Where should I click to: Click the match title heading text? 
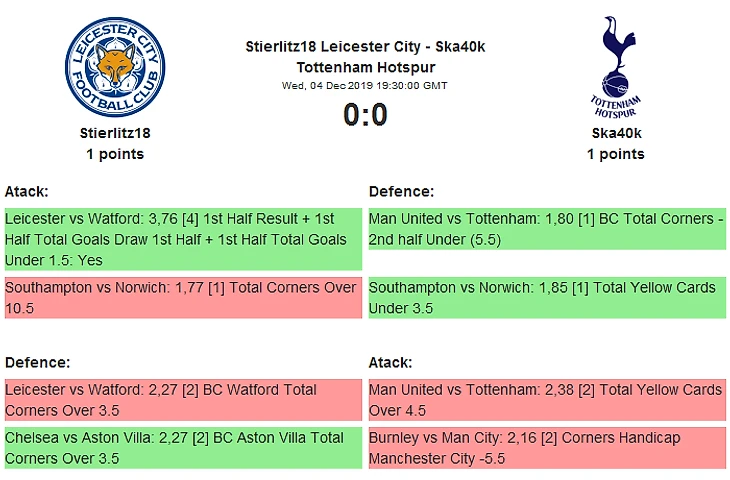pyautogui.click(x=365, y=57)
